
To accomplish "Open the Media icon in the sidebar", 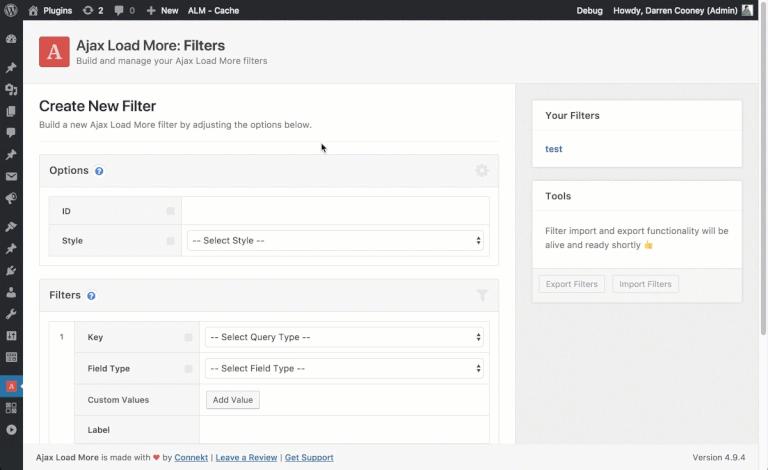I will pos(11,89).
